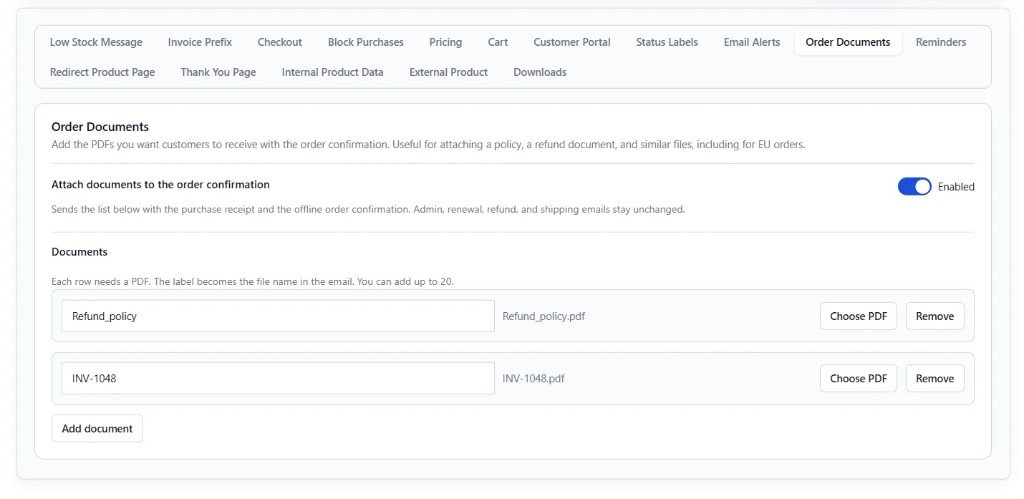The image size is (1024, 499).
Task: Choose PDF for the Refund_policy row
Action: 858,316
